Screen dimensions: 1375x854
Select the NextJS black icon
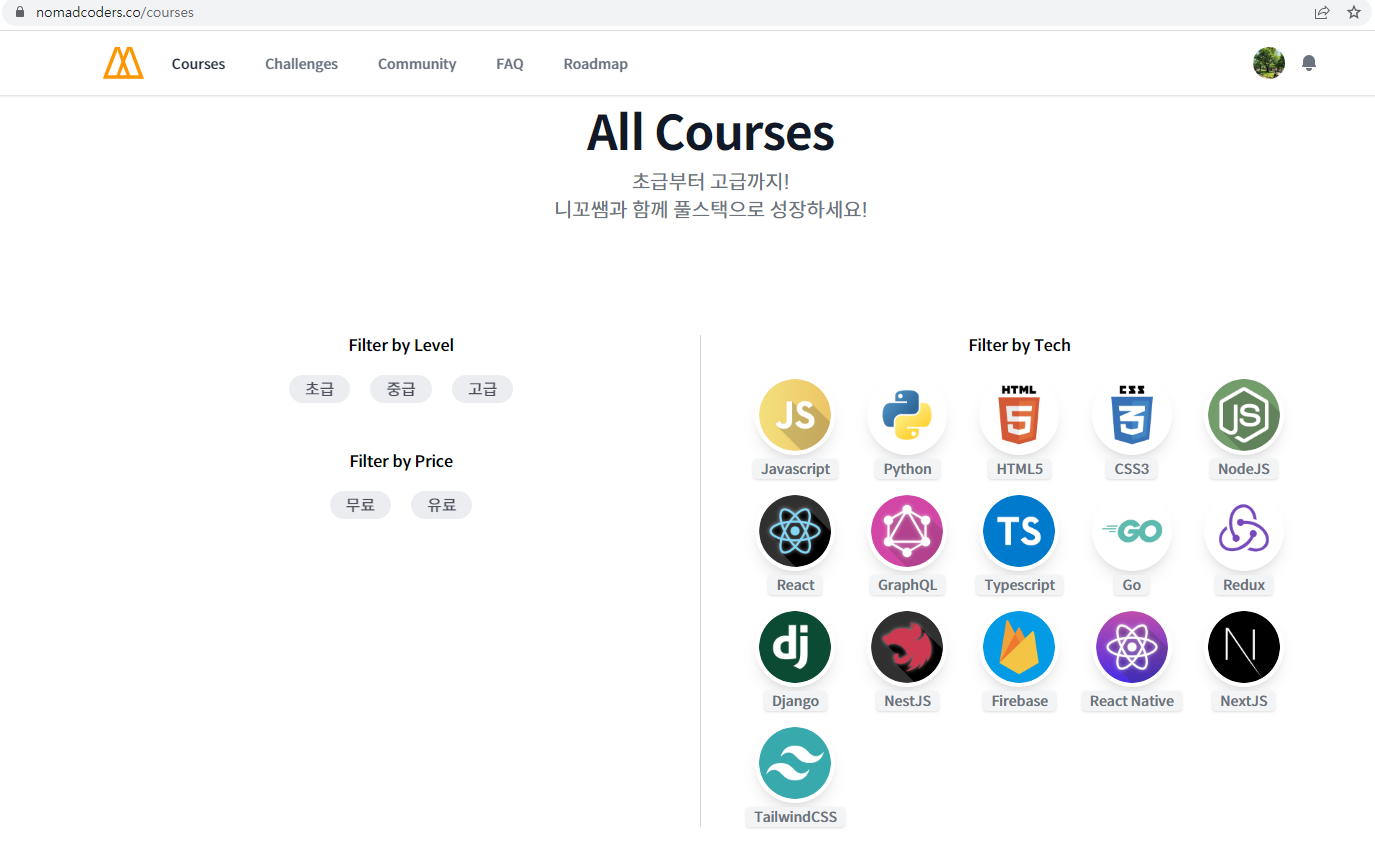point(1243,647)
